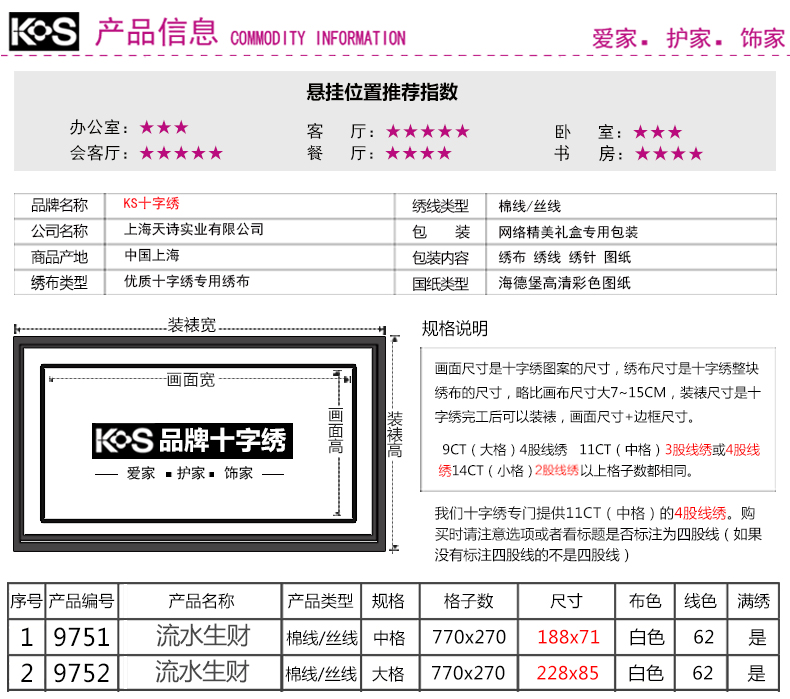The height and width of the screenshot is (699, 790).
Task: Click the 规格 column header
Action: coord(388,601)
